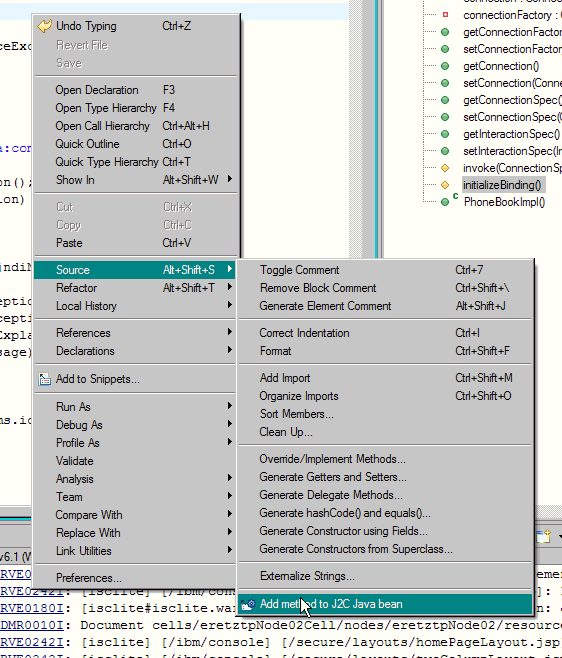Open the highlighted Source submenu
562x658 pixels.
(135, 270)
